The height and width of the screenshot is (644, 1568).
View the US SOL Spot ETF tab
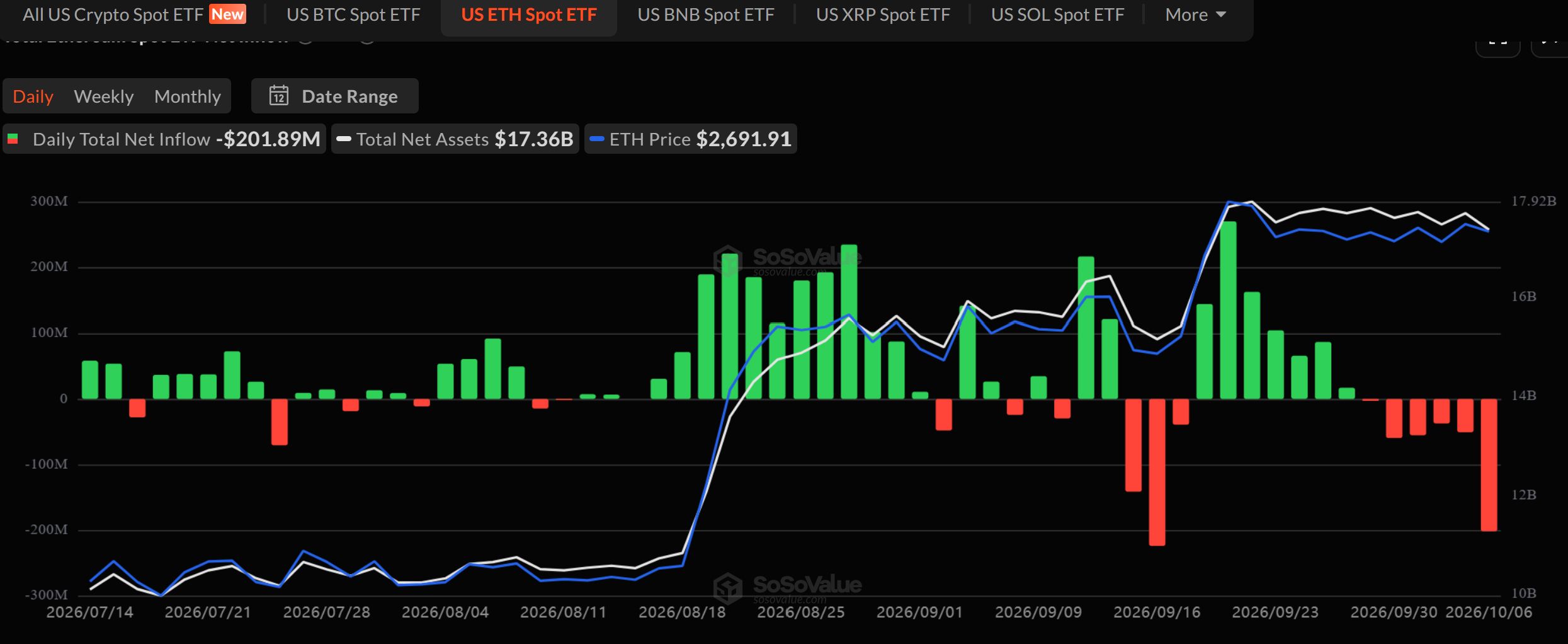tap(1057, 14)
